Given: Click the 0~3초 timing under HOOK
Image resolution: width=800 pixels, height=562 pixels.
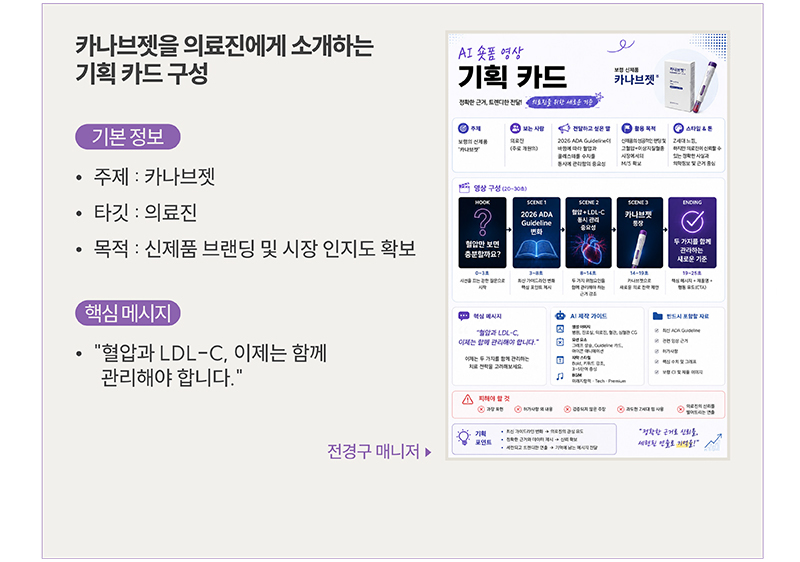Looking at the screenshot, I should click(482, 273).
